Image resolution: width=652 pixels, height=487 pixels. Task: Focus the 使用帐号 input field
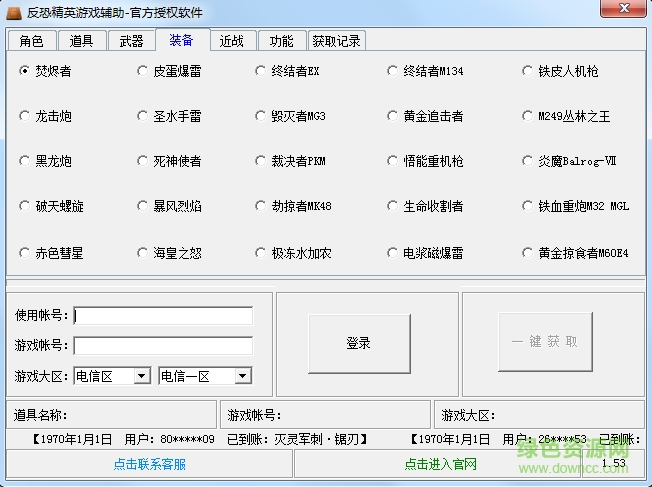[x=163, y=316]
